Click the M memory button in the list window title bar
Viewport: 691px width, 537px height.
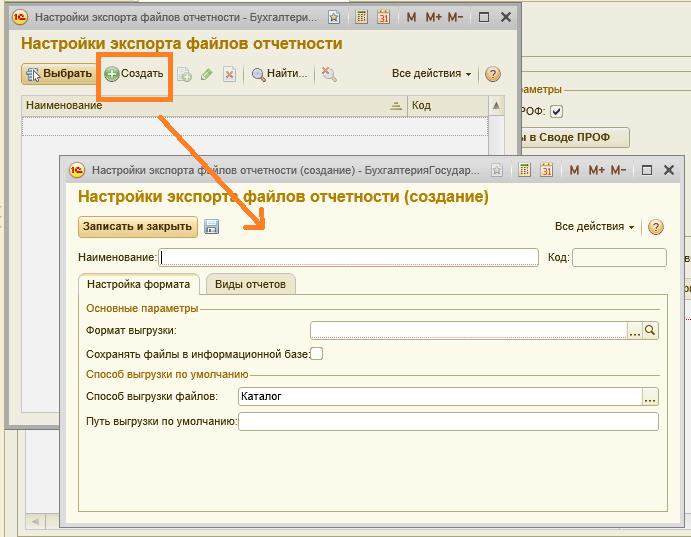tap(411, 17)
